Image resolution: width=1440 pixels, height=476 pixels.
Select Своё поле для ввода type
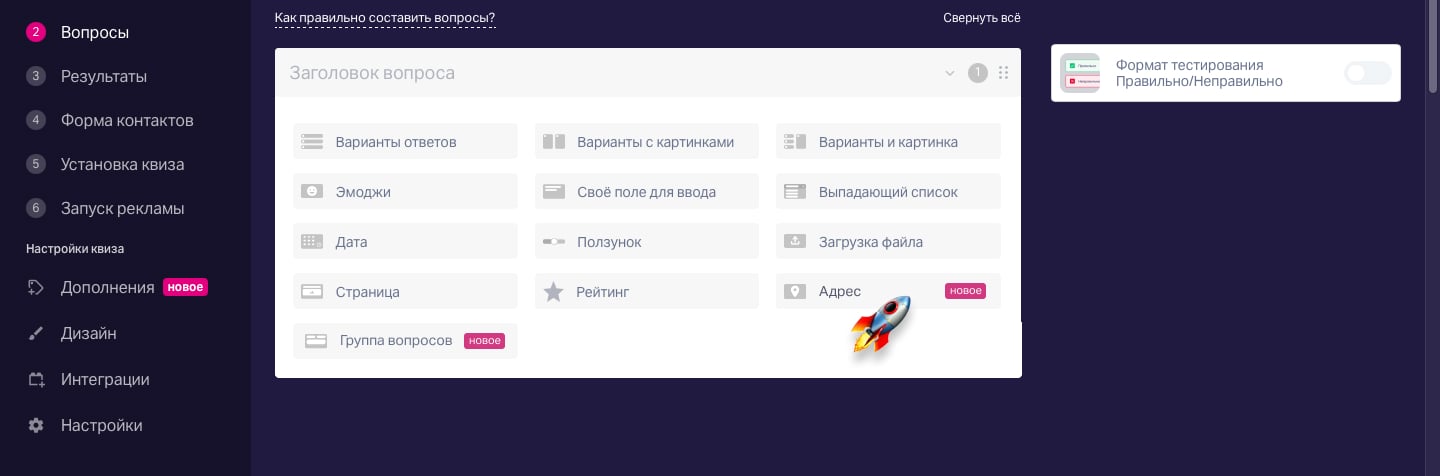coord(647,191)
